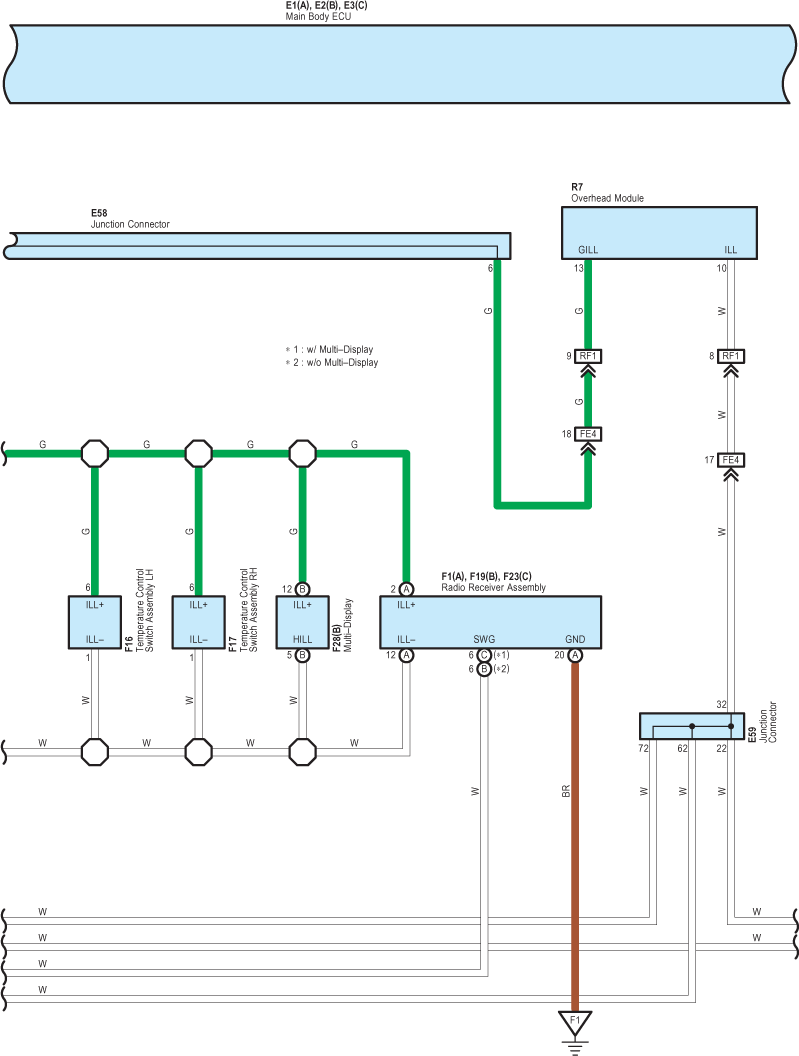This screenshot has width=799, height=1056.
Task: Click the 'SWG' terminal label
Action: pyautogui.click(x=484, y=639)
